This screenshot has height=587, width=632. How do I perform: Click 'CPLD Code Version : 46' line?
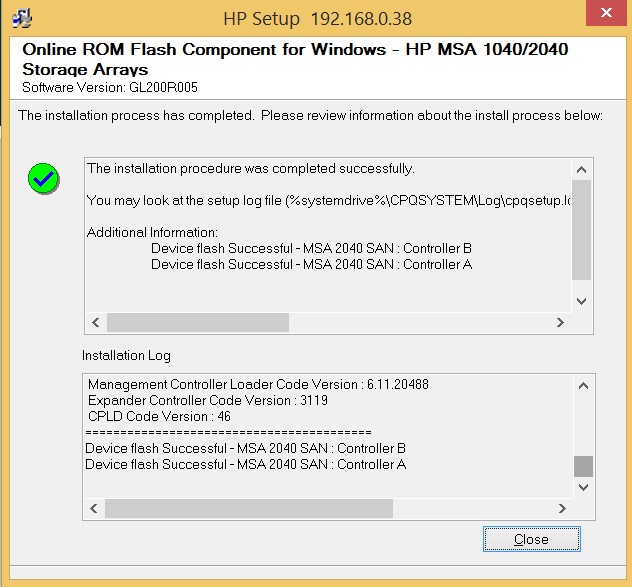(159, 416)
